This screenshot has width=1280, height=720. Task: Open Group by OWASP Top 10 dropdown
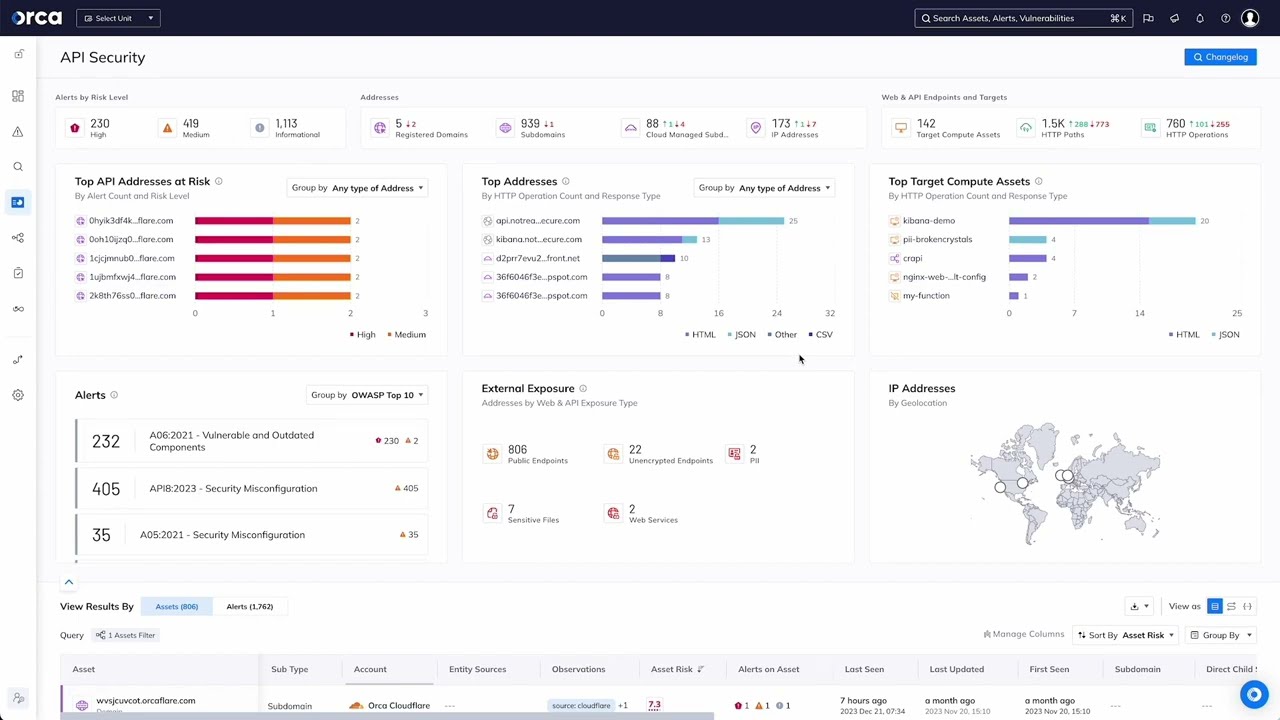[x=366, y=395]
